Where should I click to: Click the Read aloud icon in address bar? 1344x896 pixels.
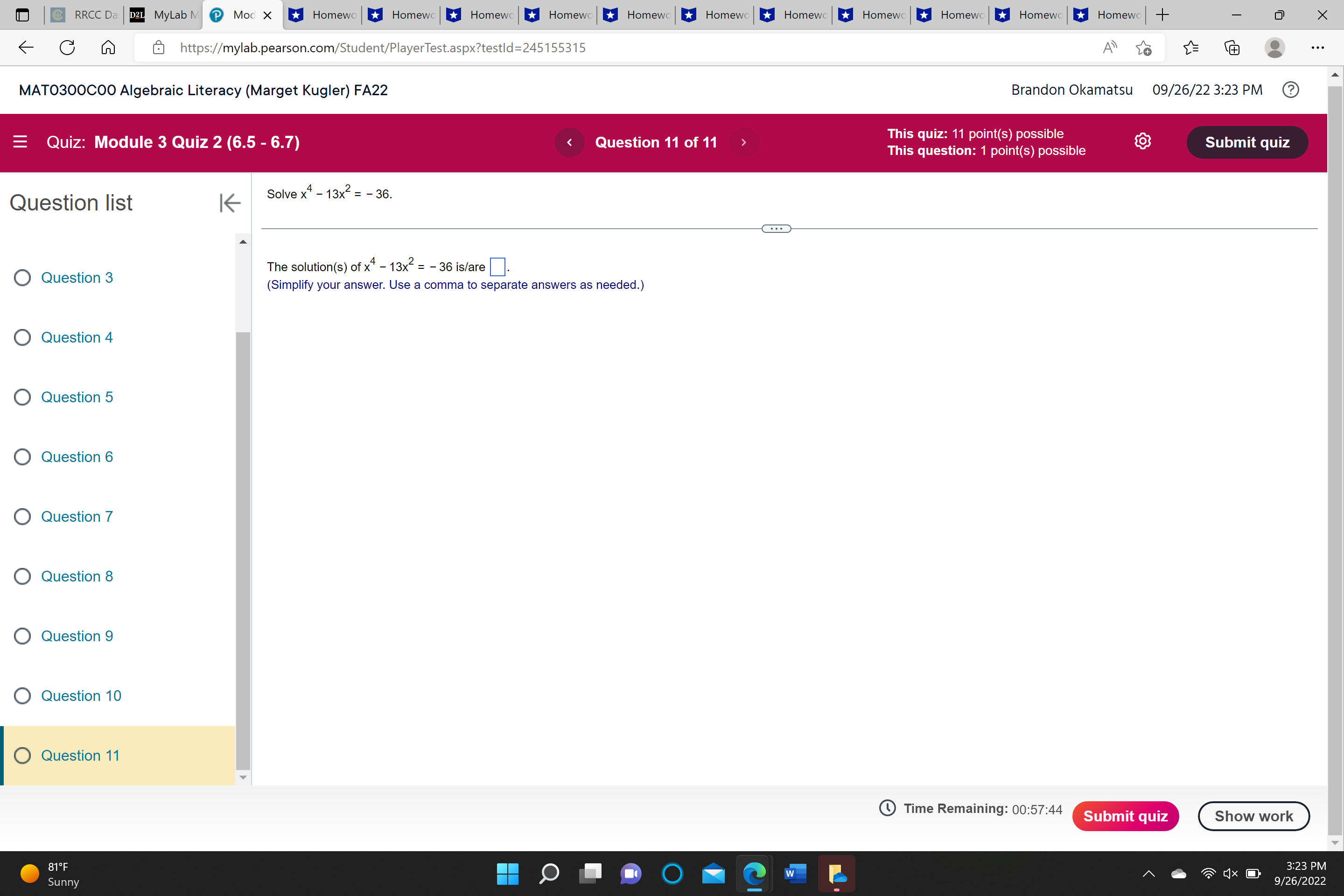point(1109,48)
